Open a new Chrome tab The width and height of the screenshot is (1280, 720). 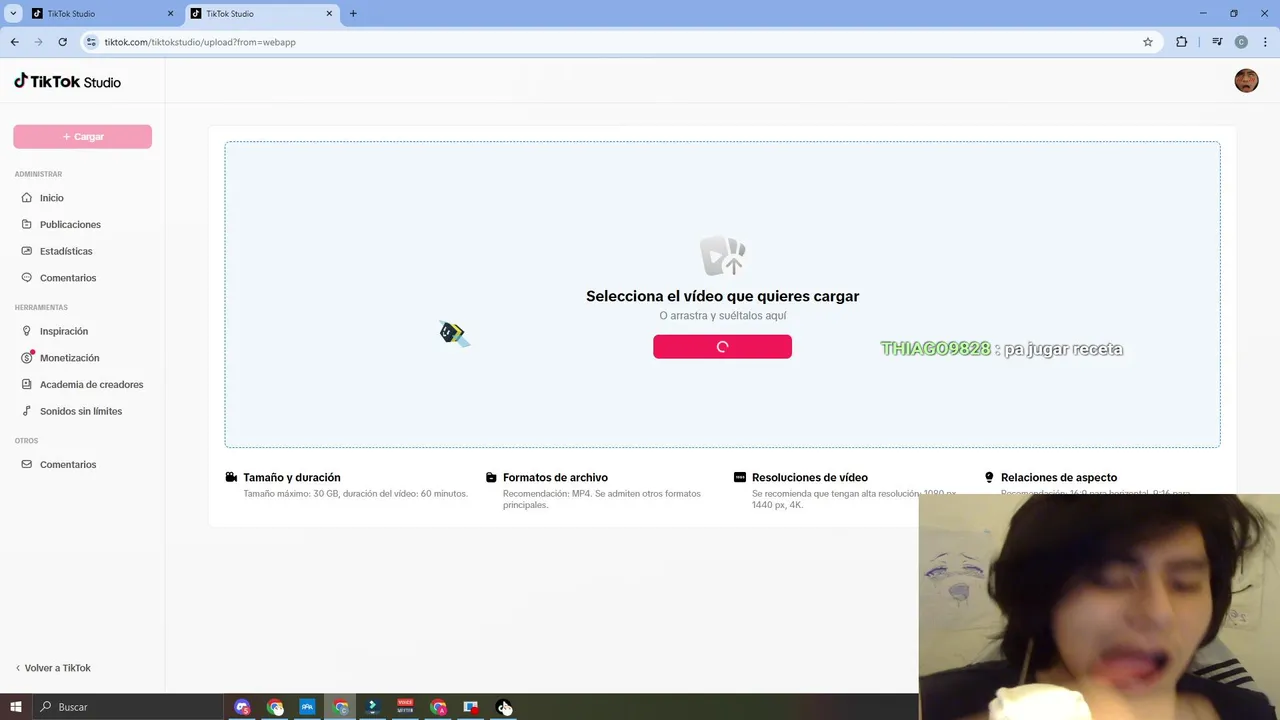353,14
